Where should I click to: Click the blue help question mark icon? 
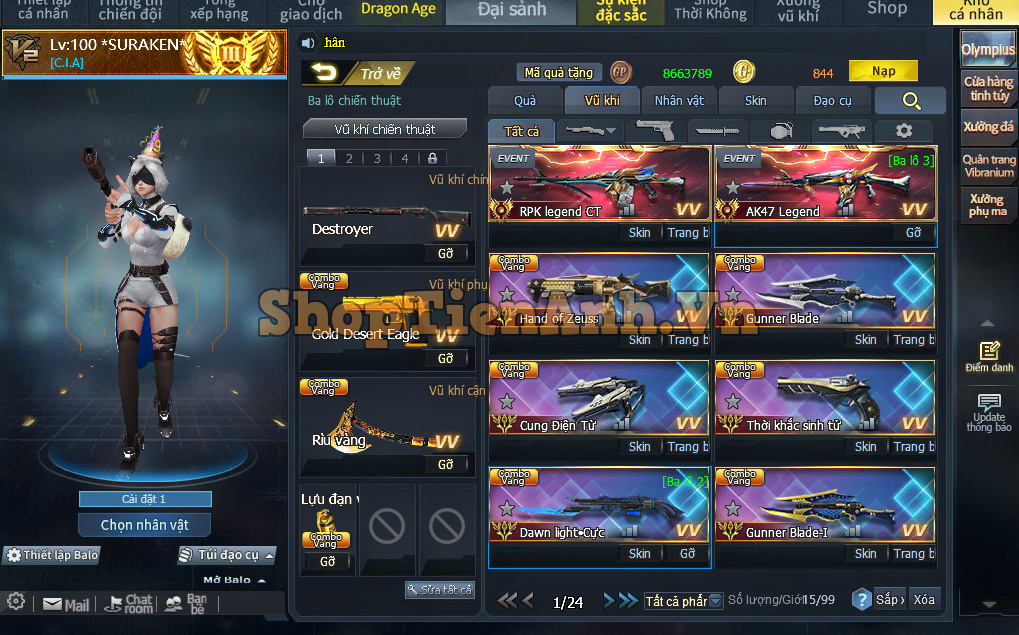tap(861, 599)
